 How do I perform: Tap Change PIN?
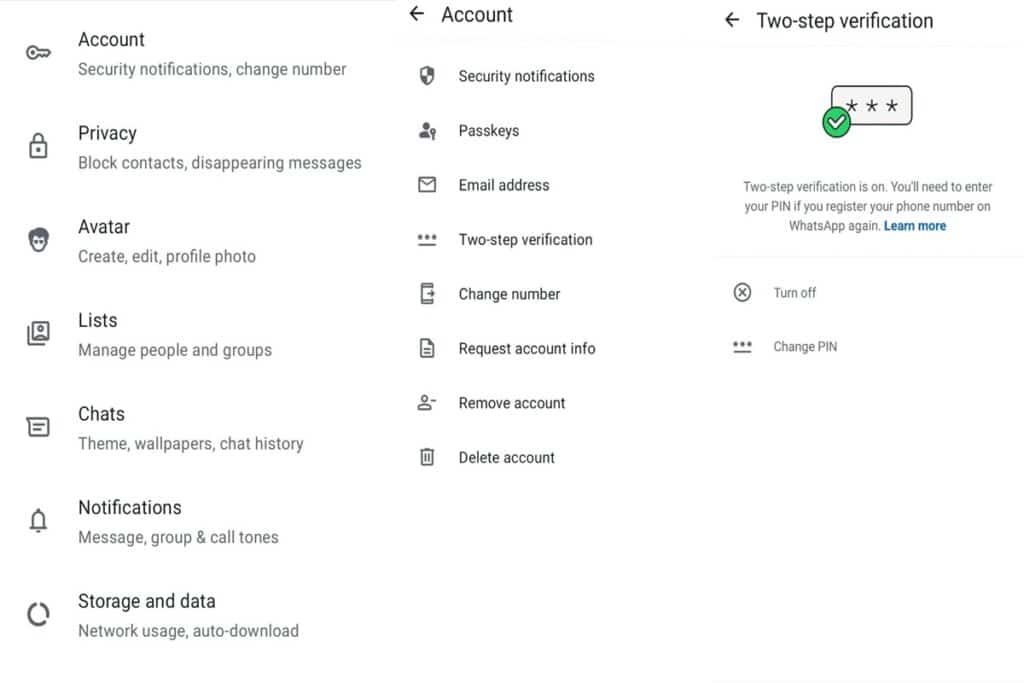[x=869, y=347]
